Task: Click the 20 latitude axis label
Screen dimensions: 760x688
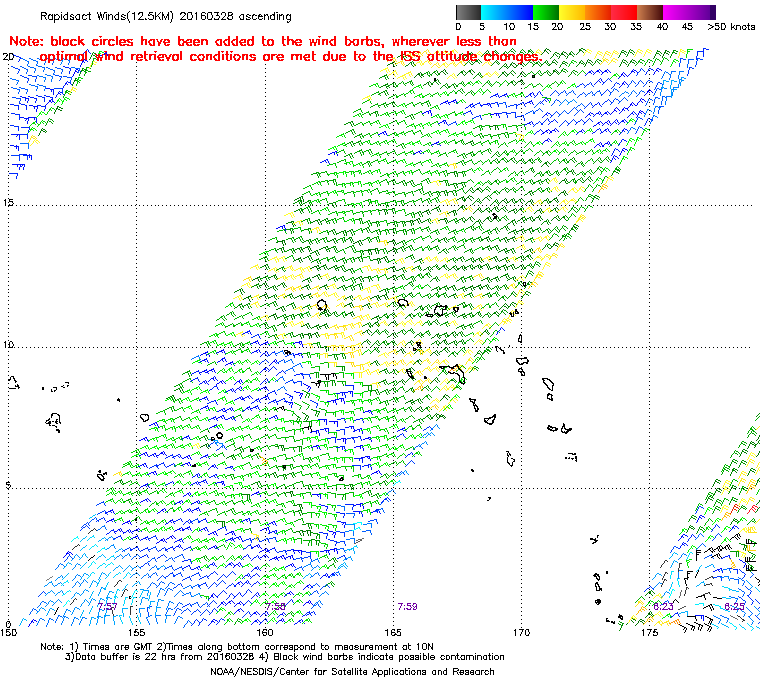Action: click(8, 57)
